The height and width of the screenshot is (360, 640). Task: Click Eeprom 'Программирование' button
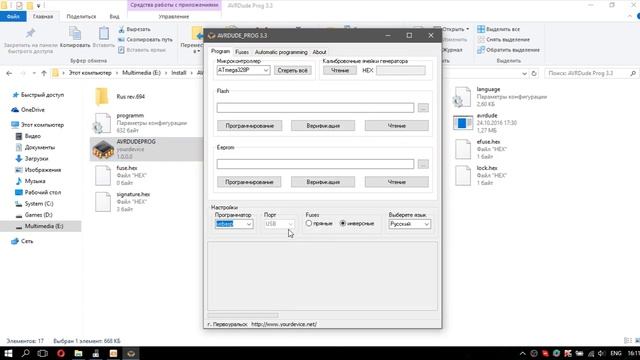coord(249,182)
